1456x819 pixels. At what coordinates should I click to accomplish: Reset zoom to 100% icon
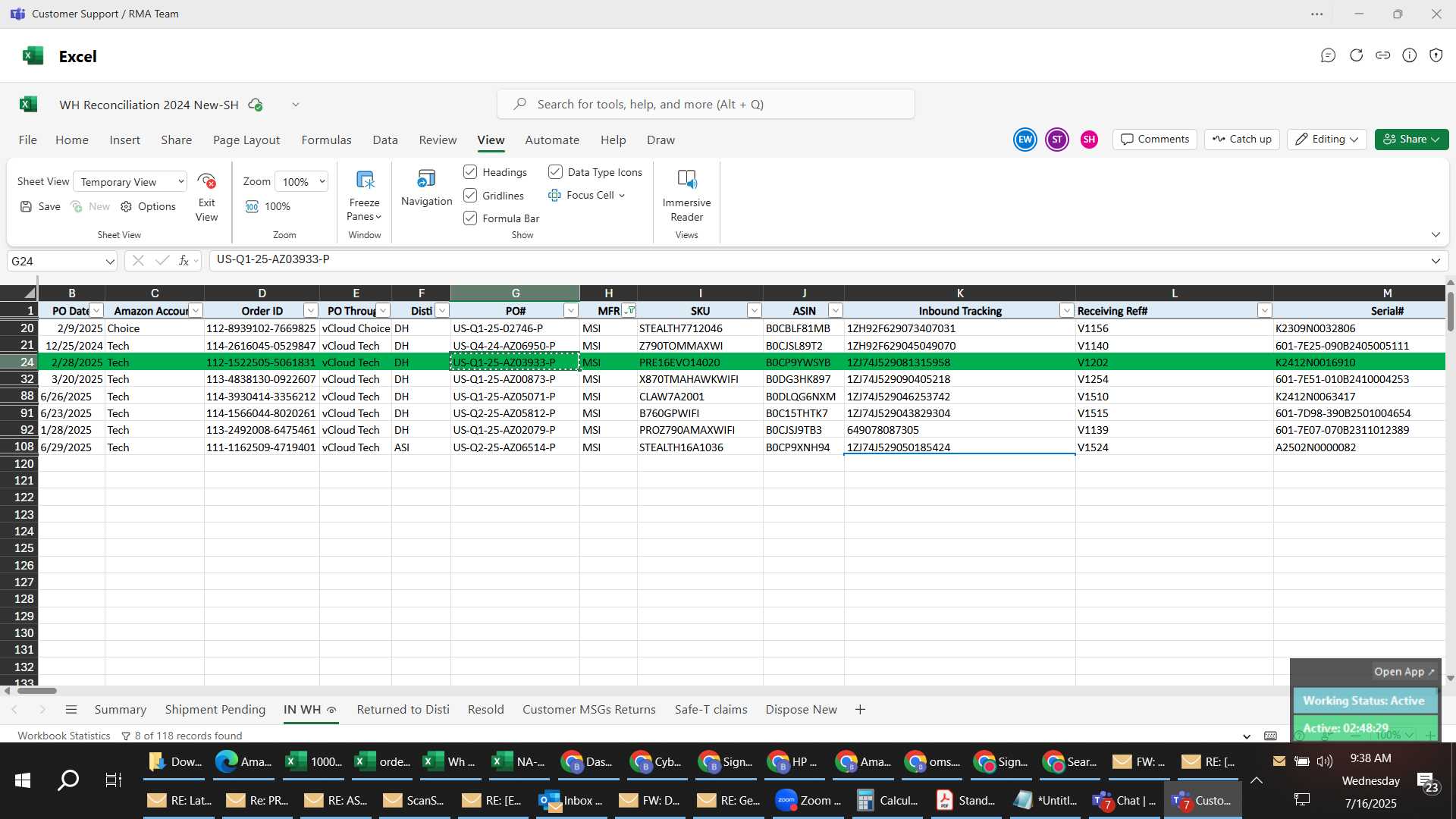(252, 206)
